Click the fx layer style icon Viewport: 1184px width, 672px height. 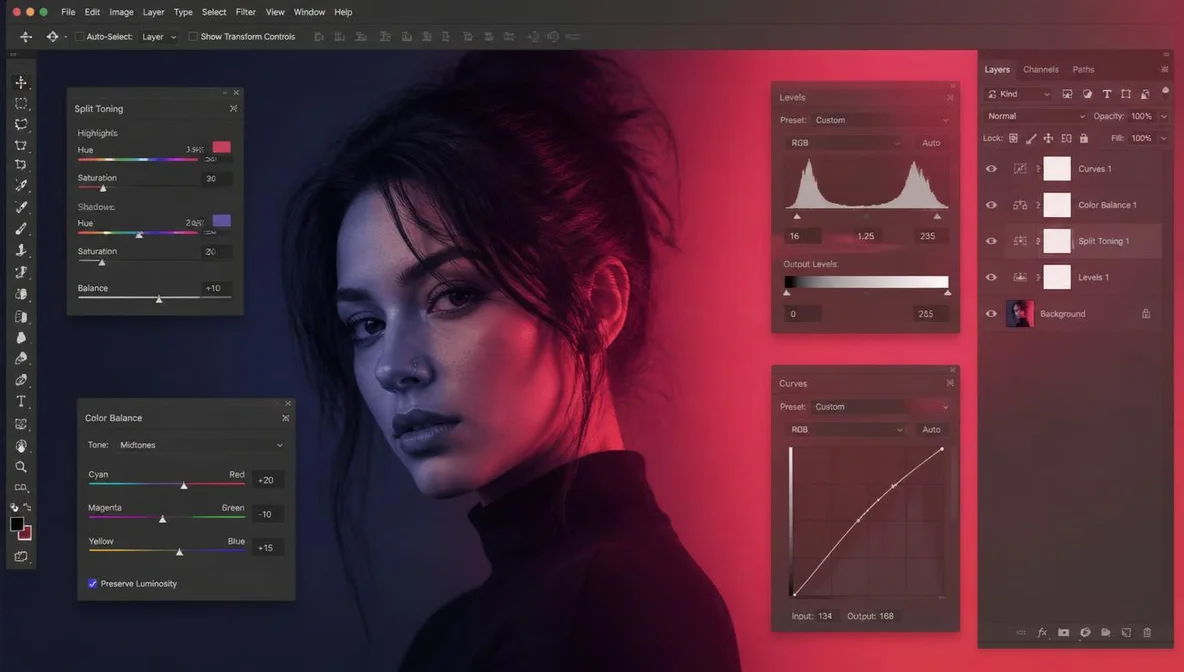(1042, 633)
